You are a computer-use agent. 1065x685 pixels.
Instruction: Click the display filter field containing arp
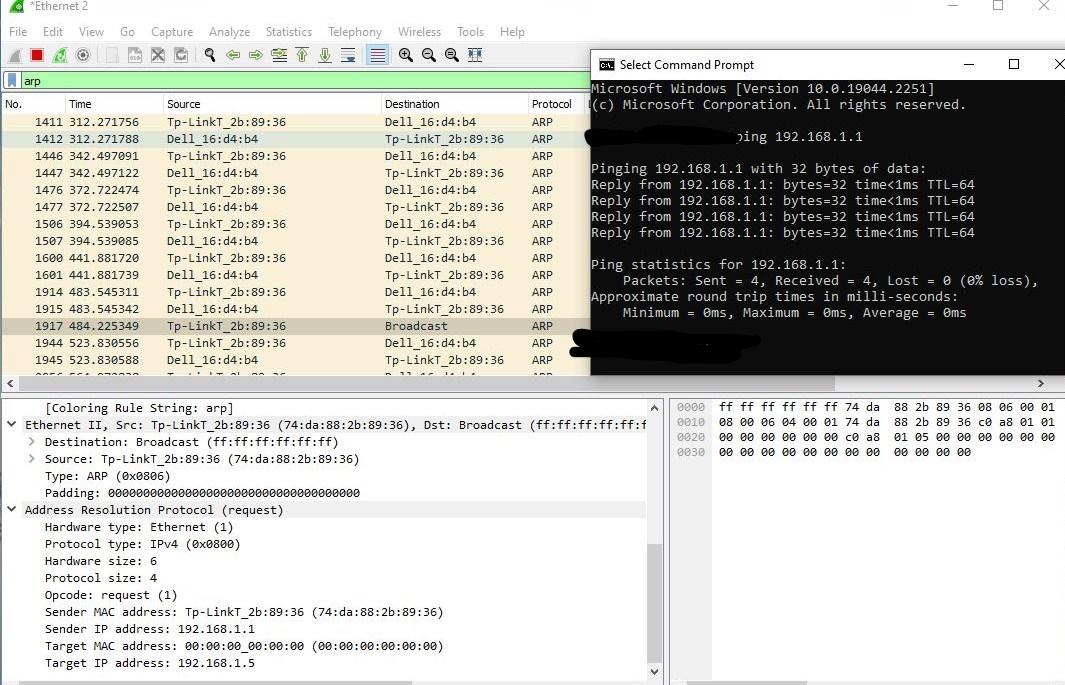click(304, 81)
